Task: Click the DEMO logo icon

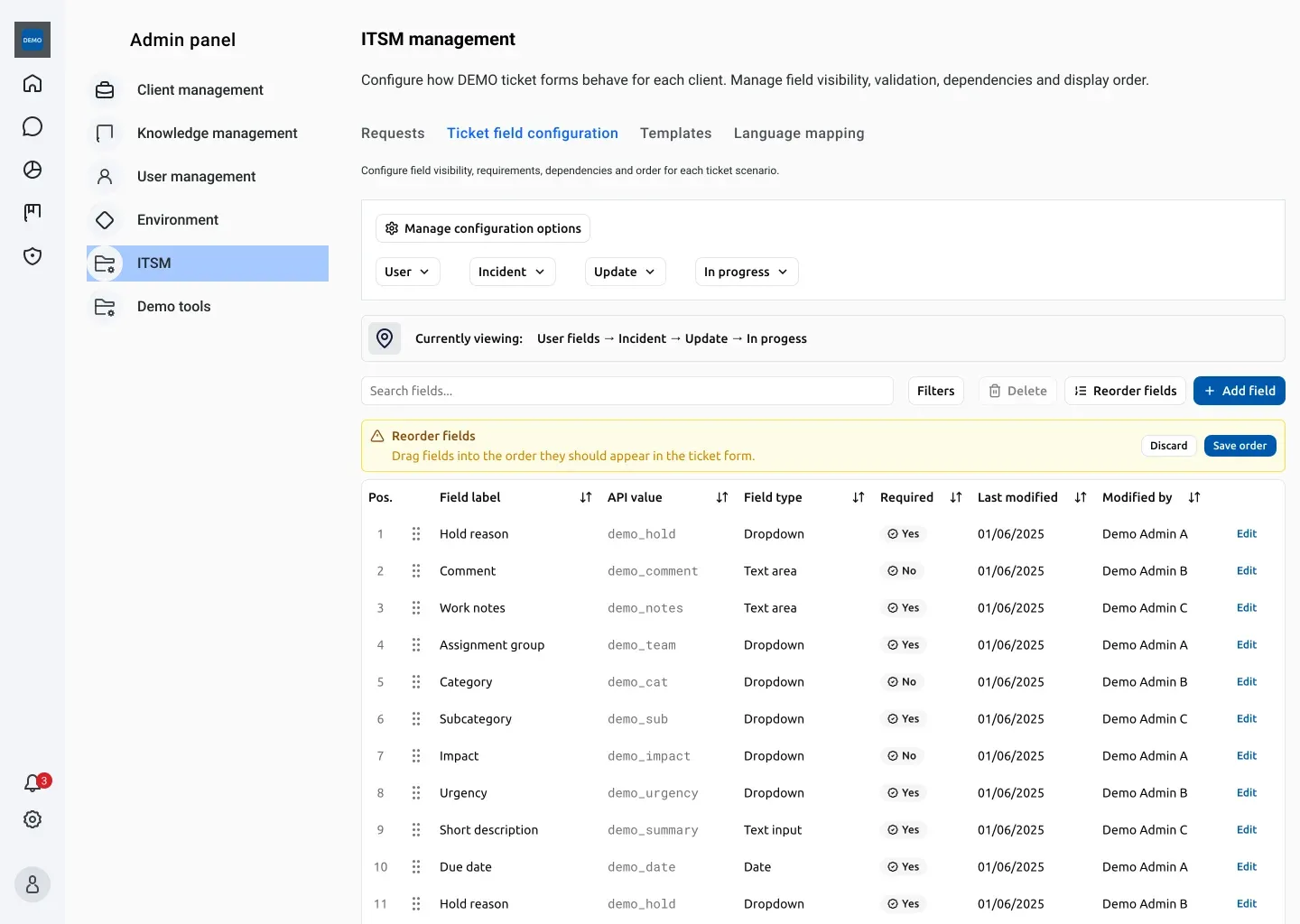Action: coord(32,40)
